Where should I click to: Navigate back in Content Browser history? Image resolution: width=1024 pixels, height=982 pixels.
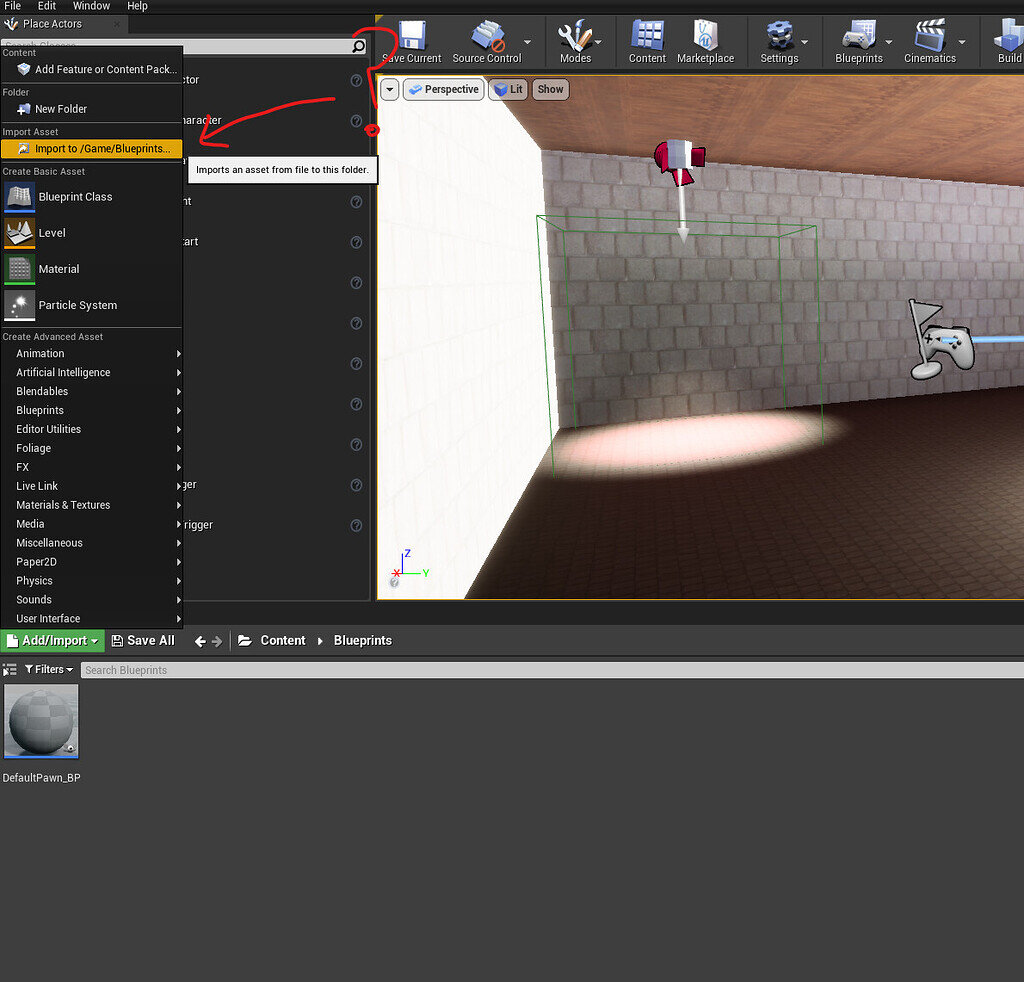coord(200,641)
